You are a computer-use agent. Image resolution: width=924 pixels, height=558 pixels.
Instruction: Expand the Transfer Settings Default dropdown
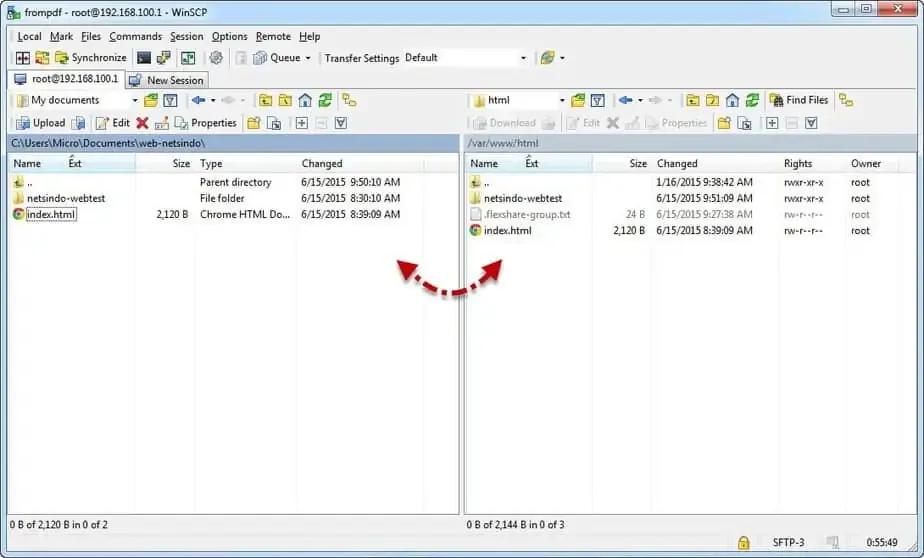coord(523,58)
